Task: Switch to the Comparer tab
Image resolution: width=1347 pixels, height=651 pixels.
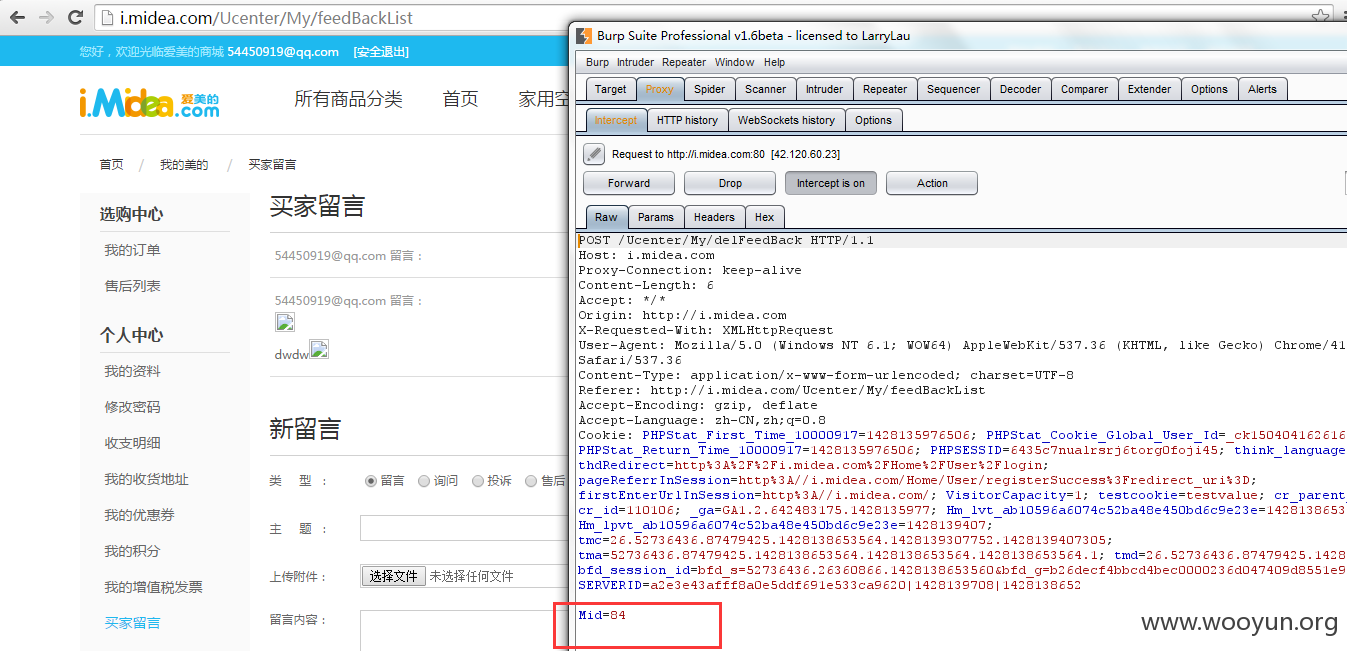Action: (1085, 89)
